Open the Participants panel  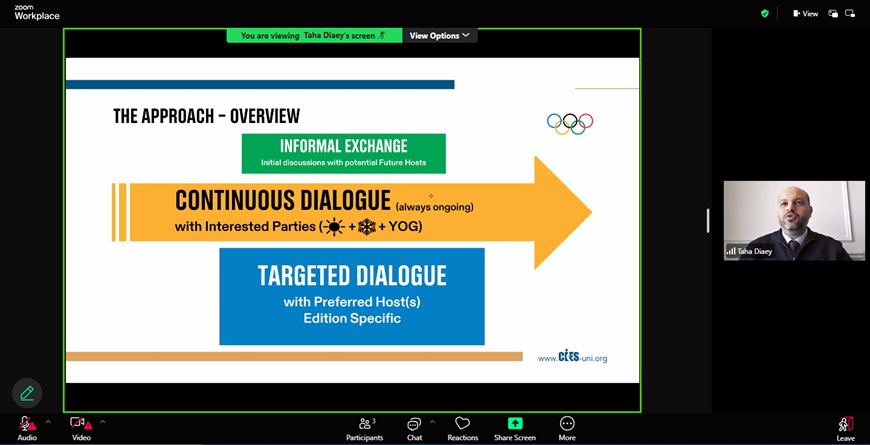tap(365, 427)
